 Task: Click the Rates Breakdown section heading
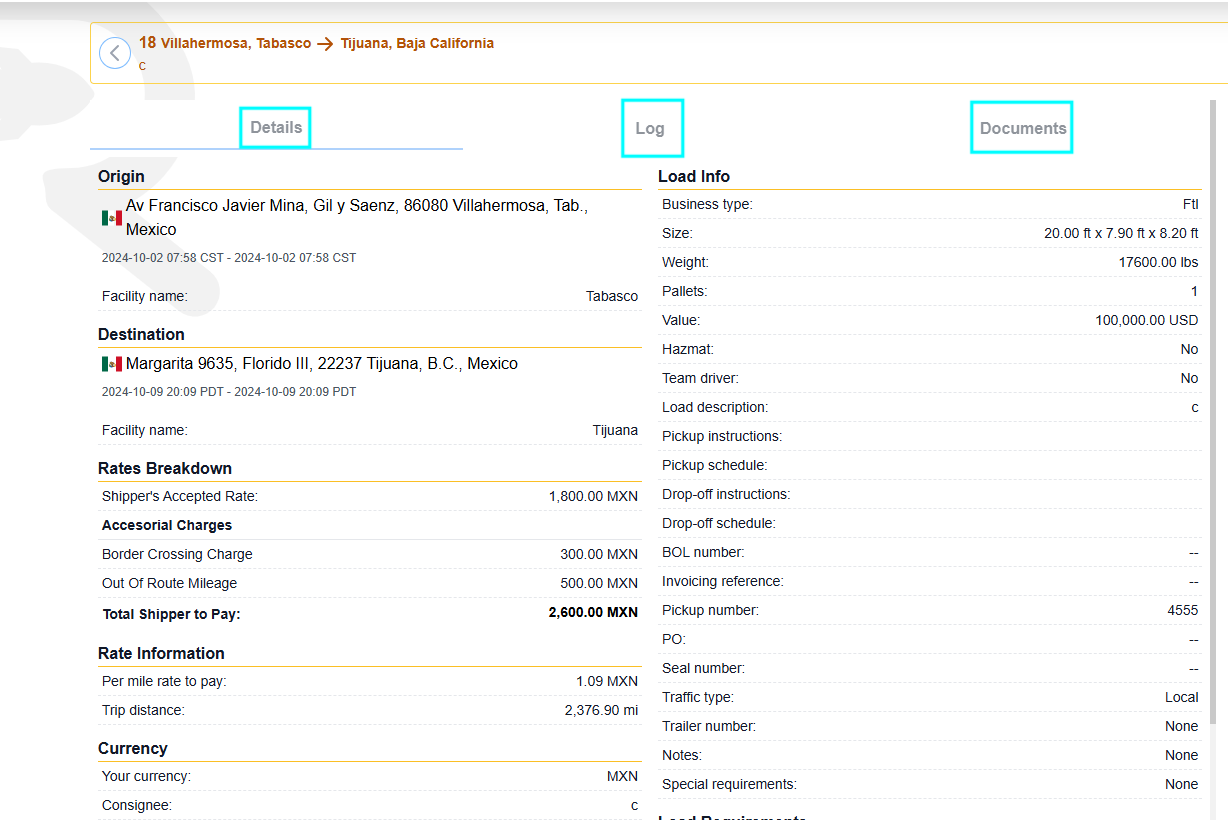[165, 468]
